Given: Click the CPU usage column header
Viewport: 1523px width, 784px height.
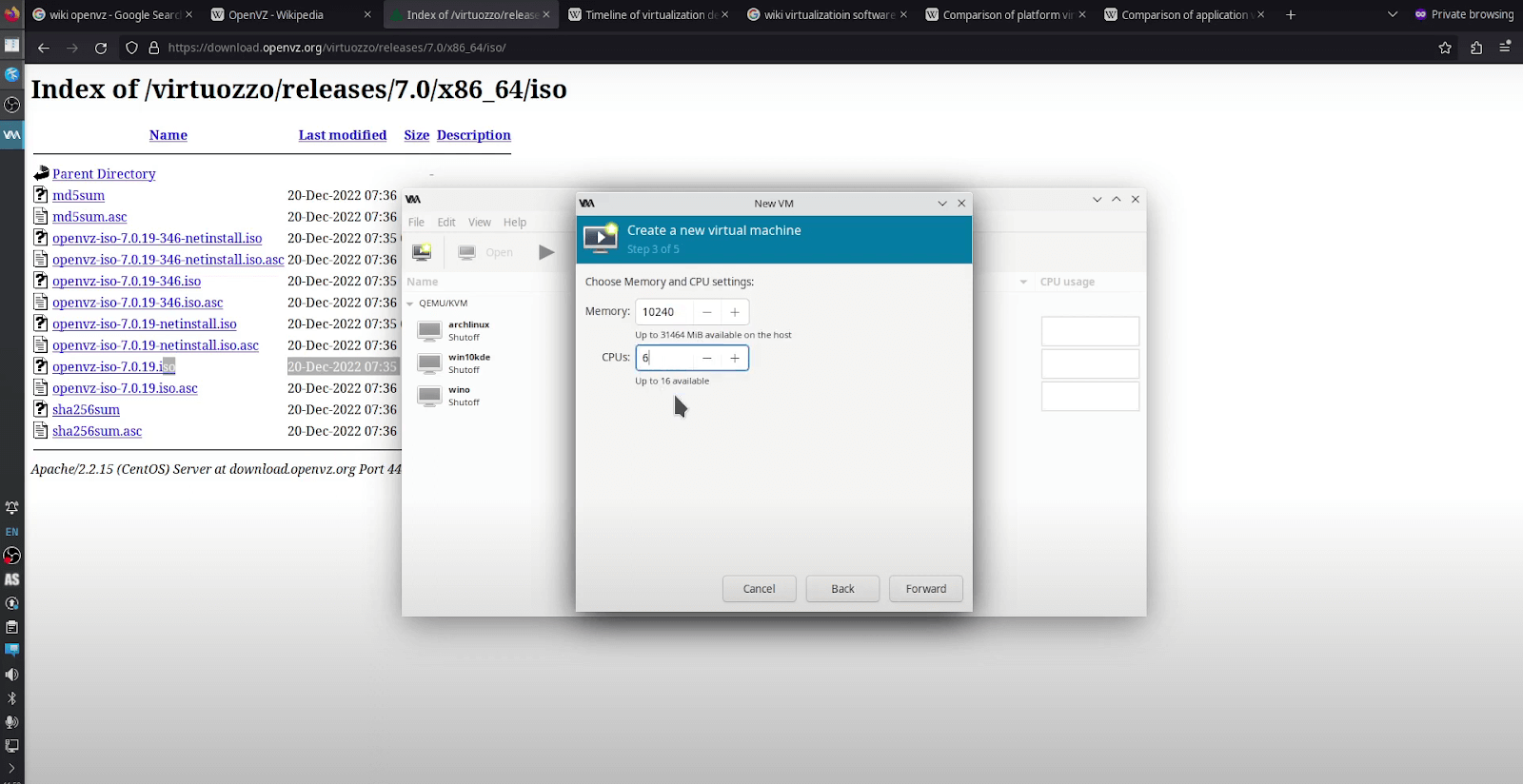Looking at the screenshot, I should pos(1067,283).
